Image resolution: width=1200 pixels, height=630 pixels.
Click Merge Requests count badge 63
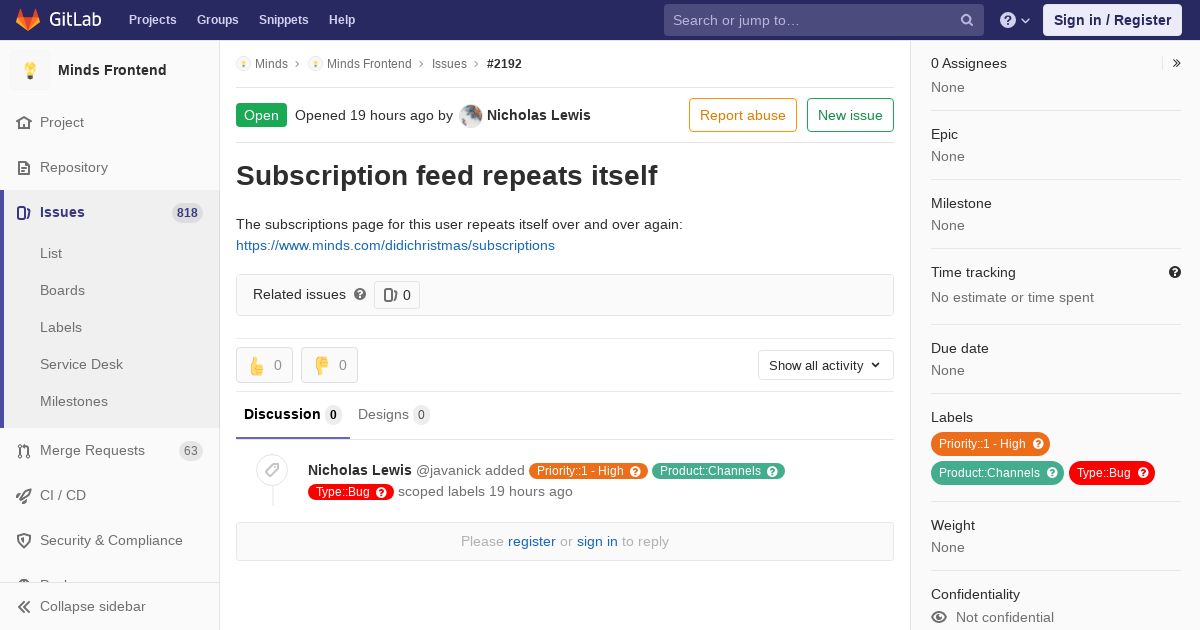click(191, 451)
